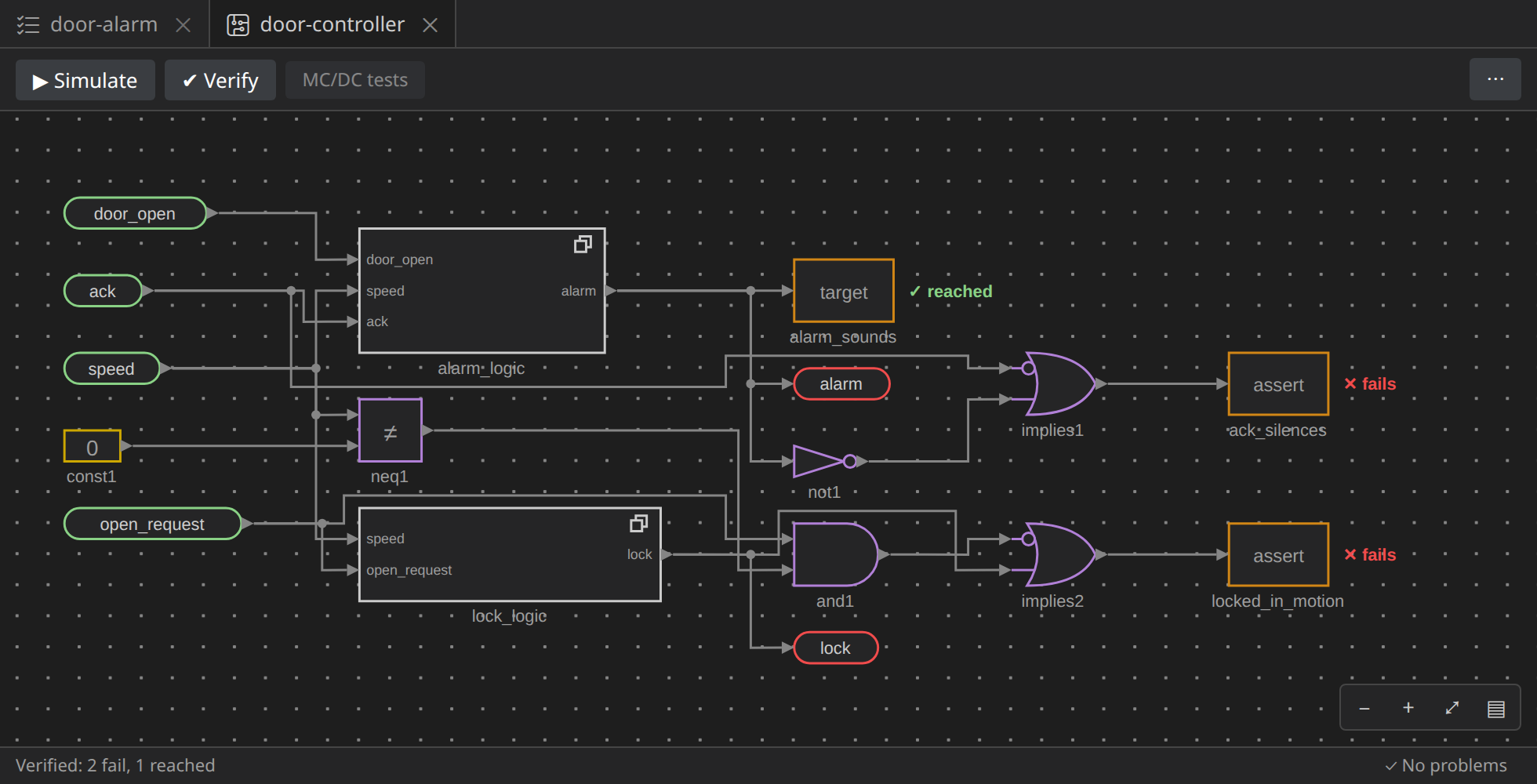
Task: Close the door-controller tab
Action: point(430,25)
